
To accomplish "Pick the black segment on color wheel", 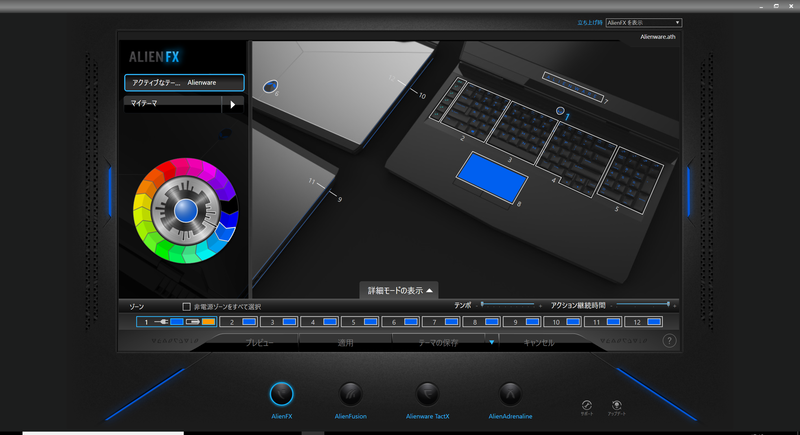I will [x=230, y=204].
